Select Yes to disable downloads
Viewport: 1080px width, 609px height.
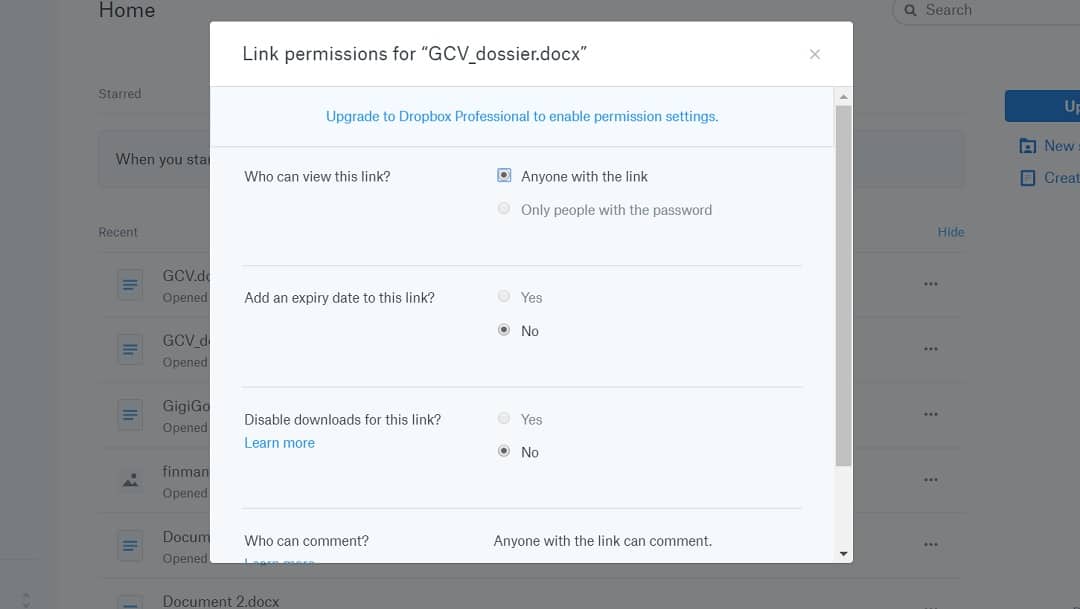click(504, 418)
